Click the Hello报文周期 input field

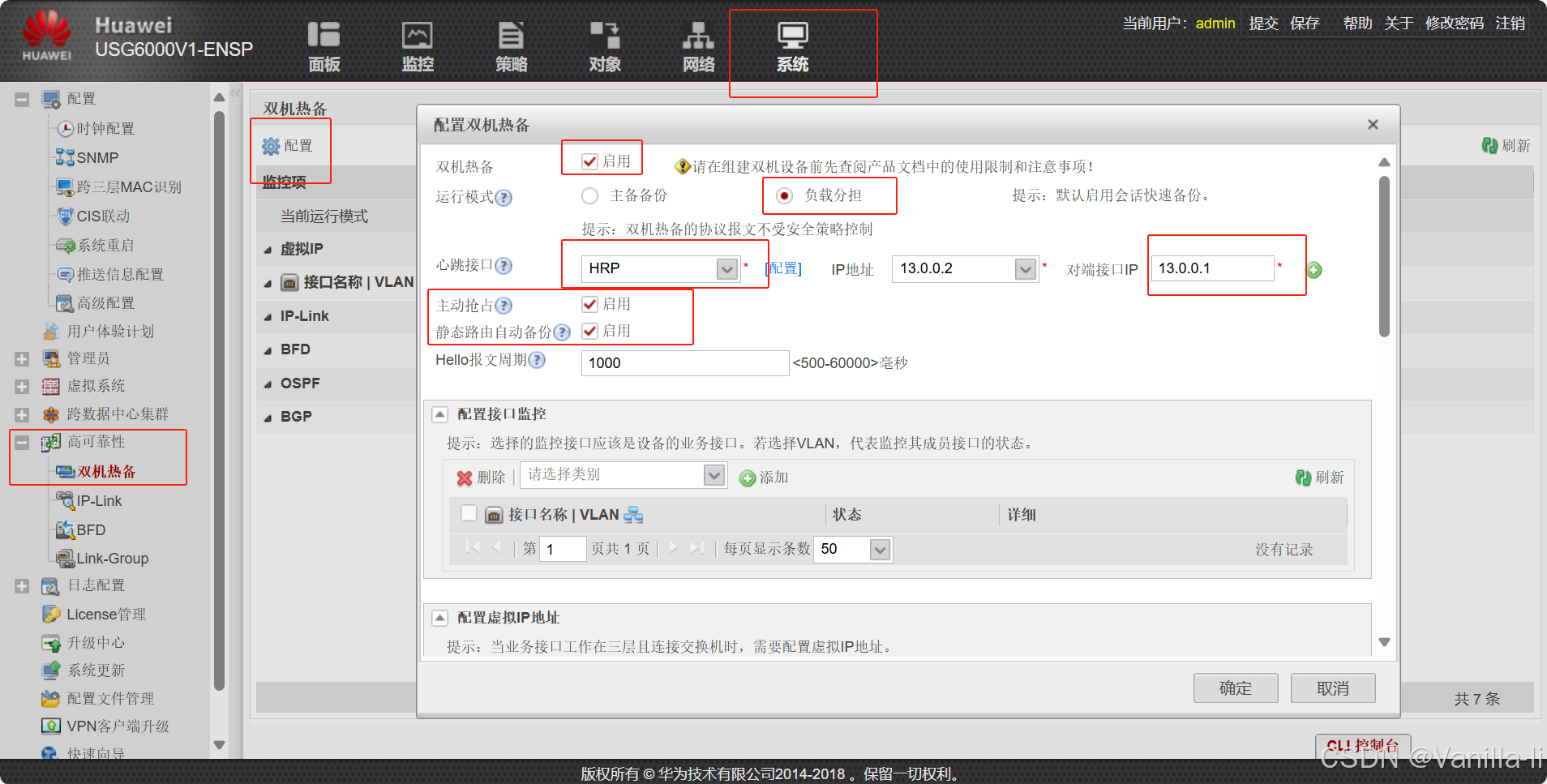pyautogui.click(x=684, y=362)
